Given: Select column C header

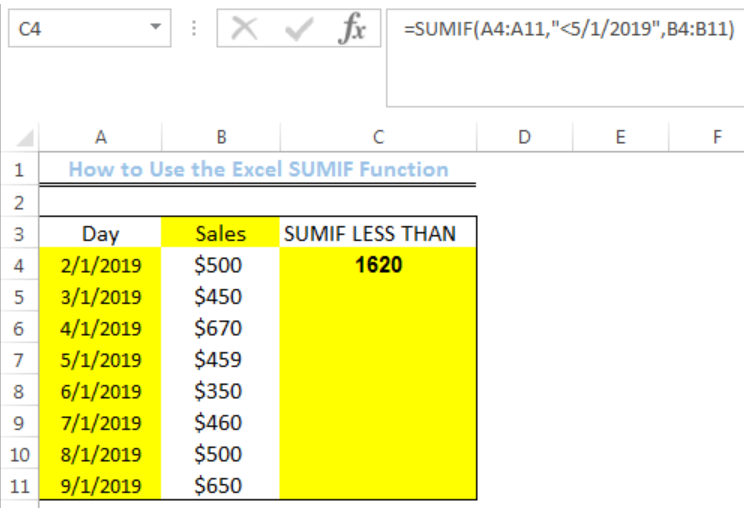Looking at the screenshot, I should [x=378, y=138].
